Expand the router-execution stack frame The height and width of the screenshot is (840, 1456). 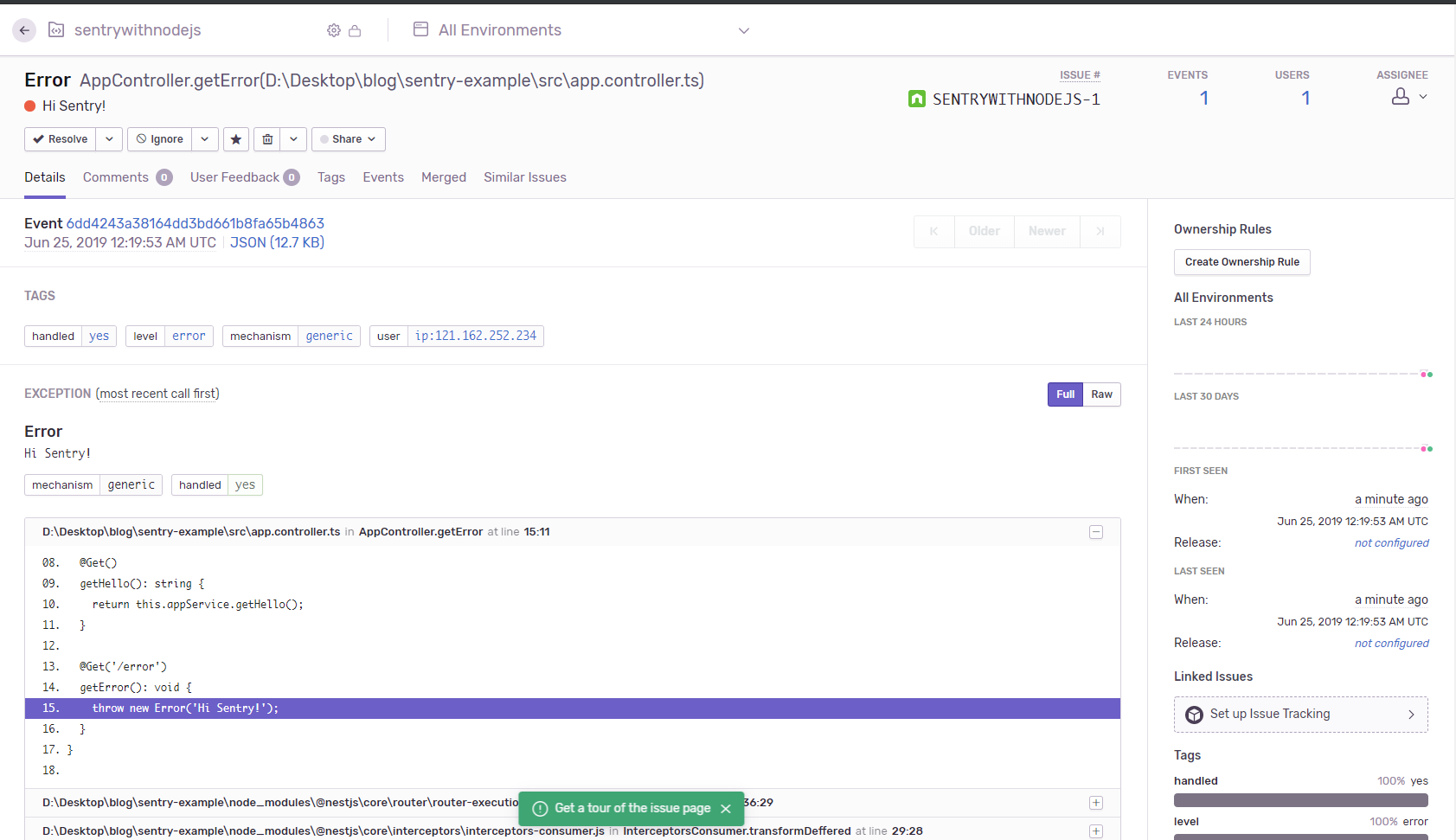pyautogui.click(x=1096, y=803)
